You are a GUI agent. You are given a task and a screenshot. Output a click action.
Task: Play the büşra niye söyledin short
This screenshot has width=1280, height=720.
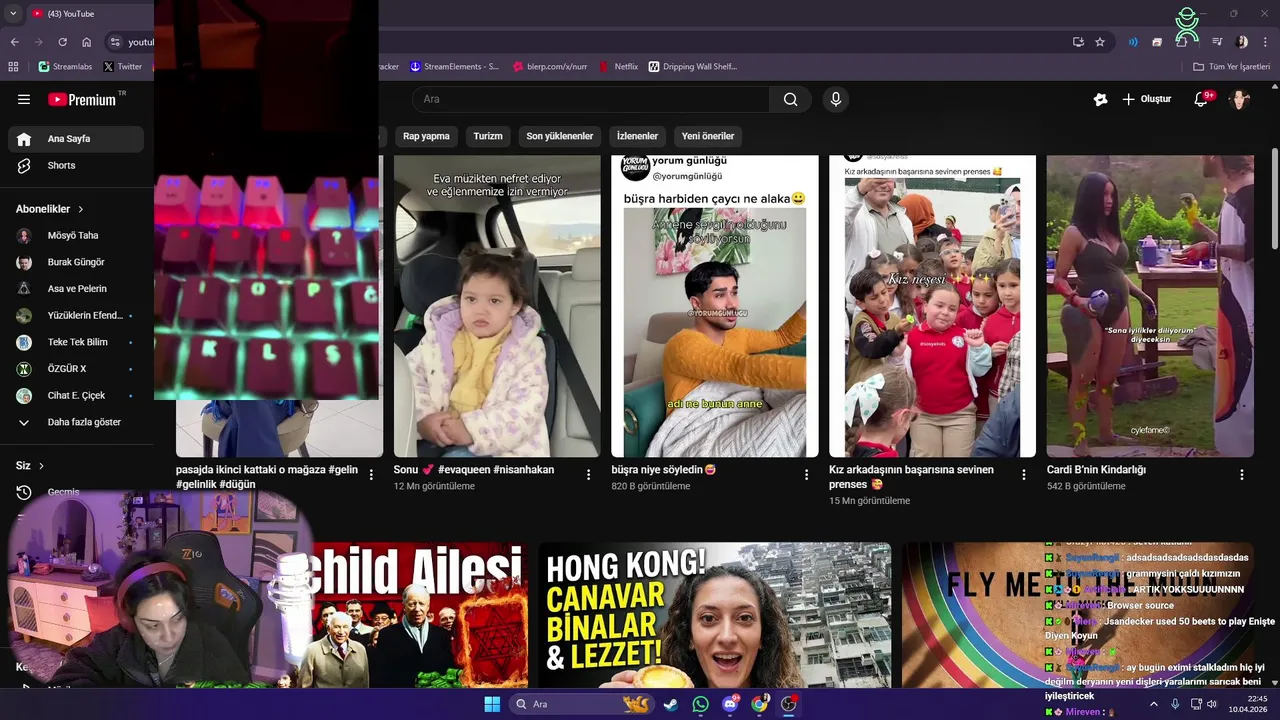point(715,306)
